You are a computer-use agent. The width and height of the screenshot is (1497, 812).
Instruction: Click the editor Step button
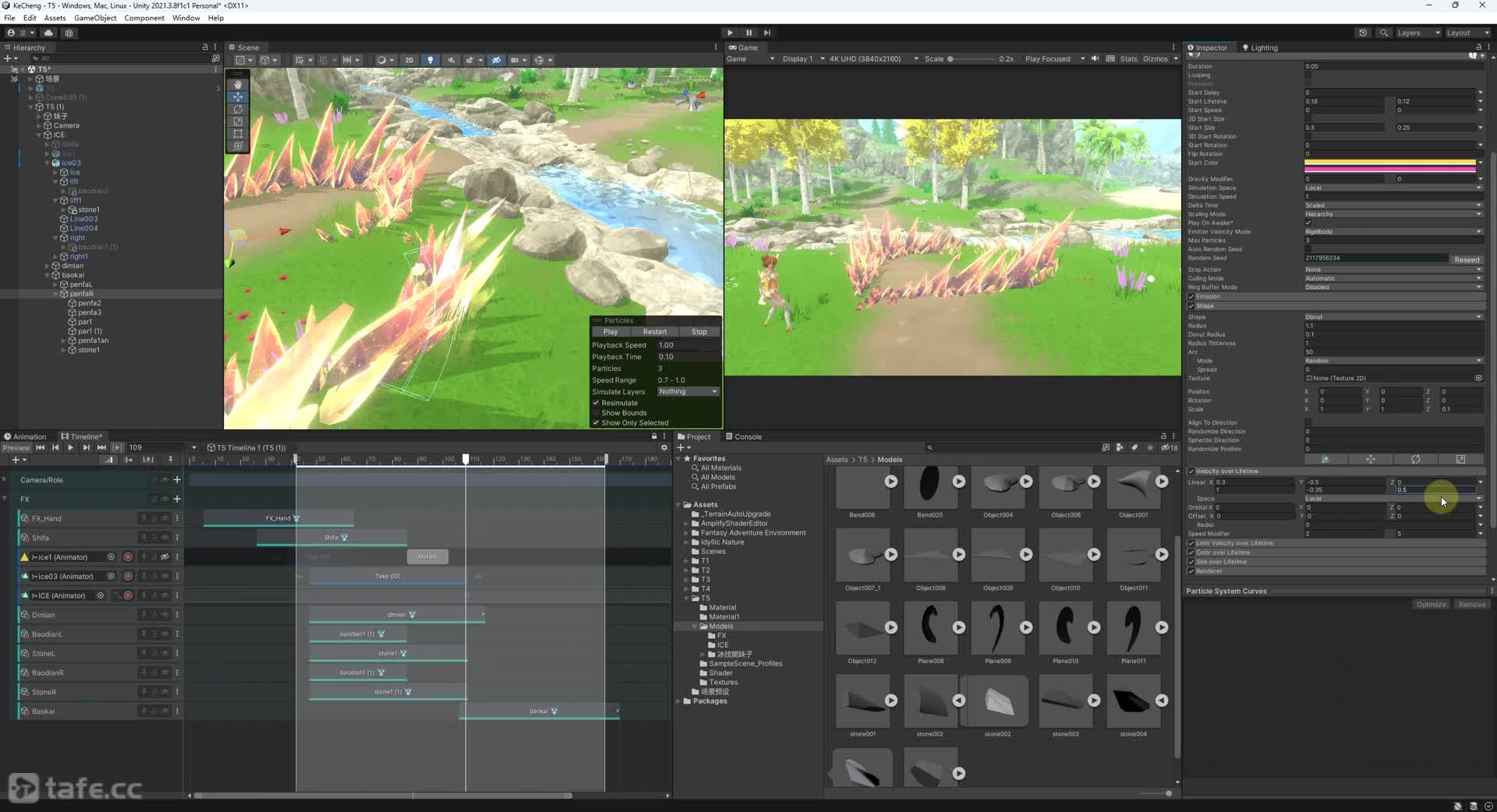tap(767, 33)
